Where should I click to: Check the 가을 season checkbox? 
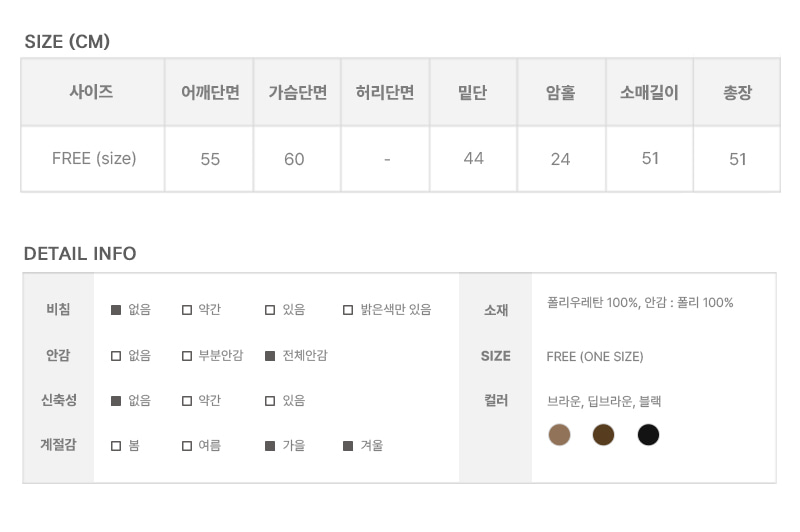[x=270, y=446]
